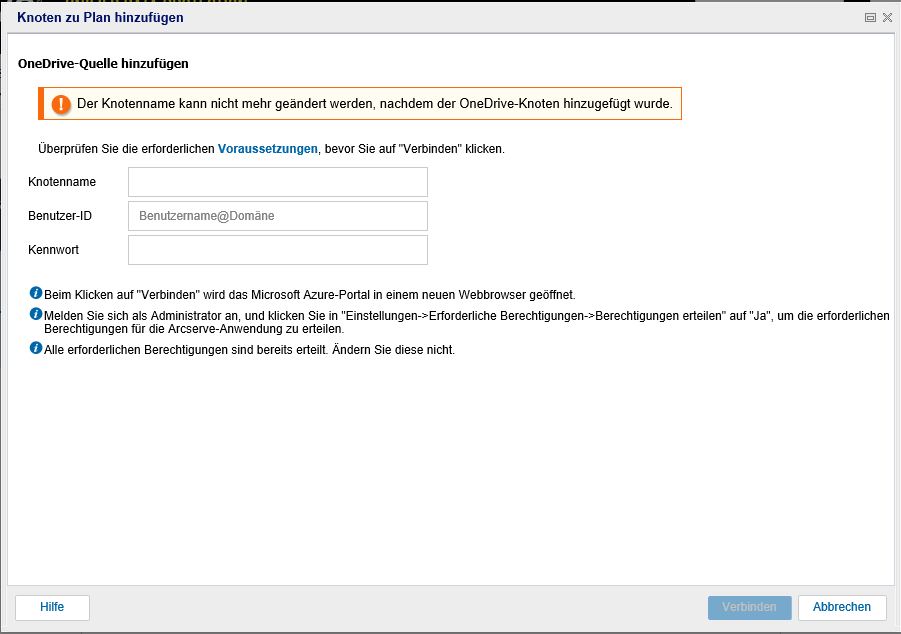Screen dimensions: 901x634
Task: Close the Knoten zu Plan hinzufügen dialog
Action: tap(887, 18)
